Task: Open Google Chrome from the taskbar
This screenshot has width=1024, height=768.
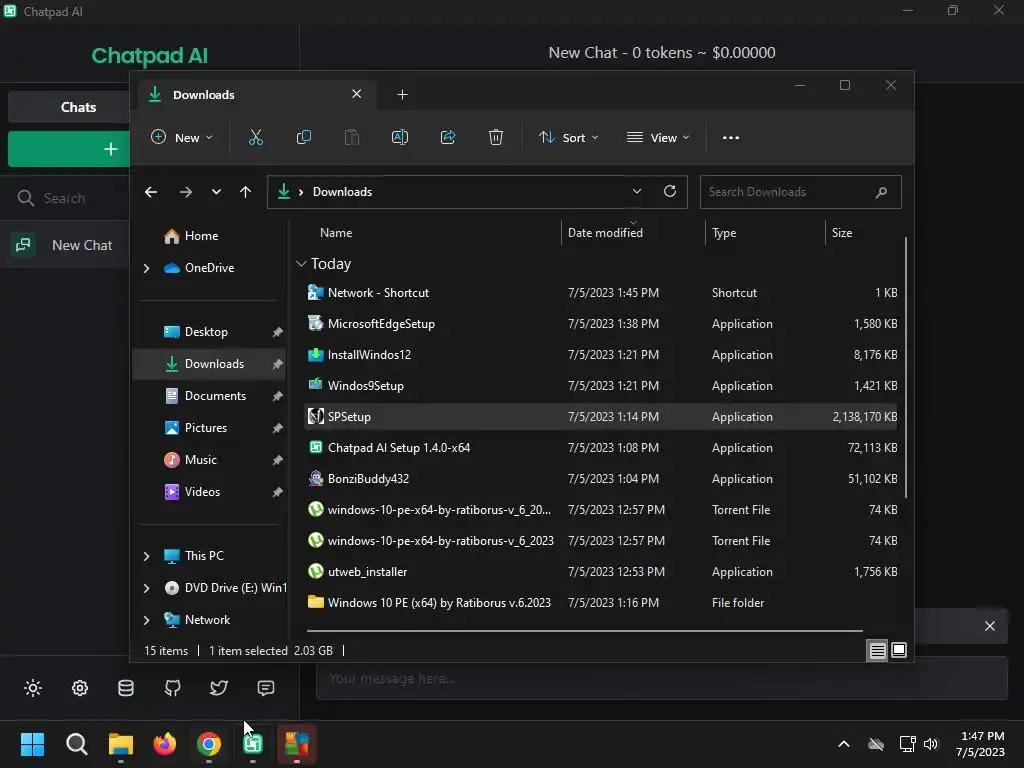Action: click(209, 744)
